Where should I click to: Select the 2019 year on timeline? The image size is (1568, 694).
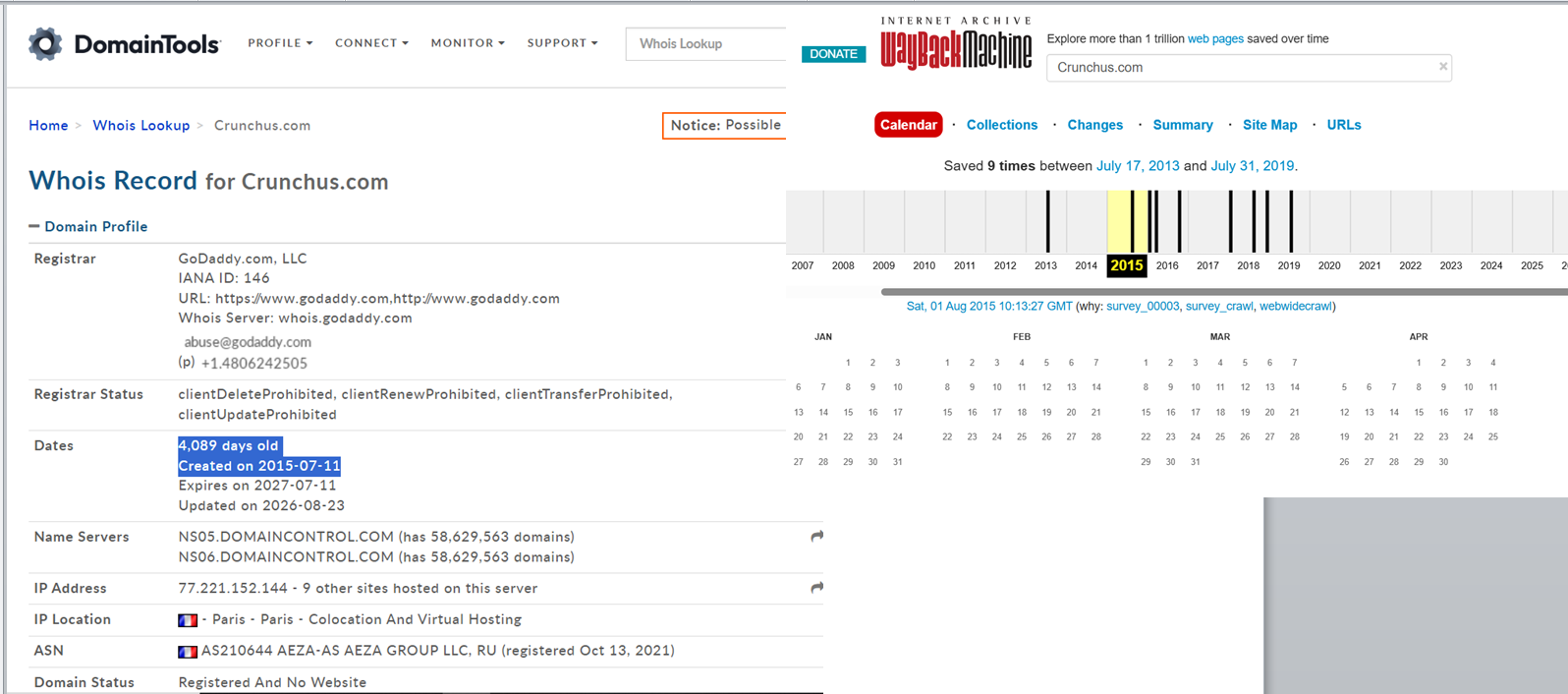tap(1289, 265)
